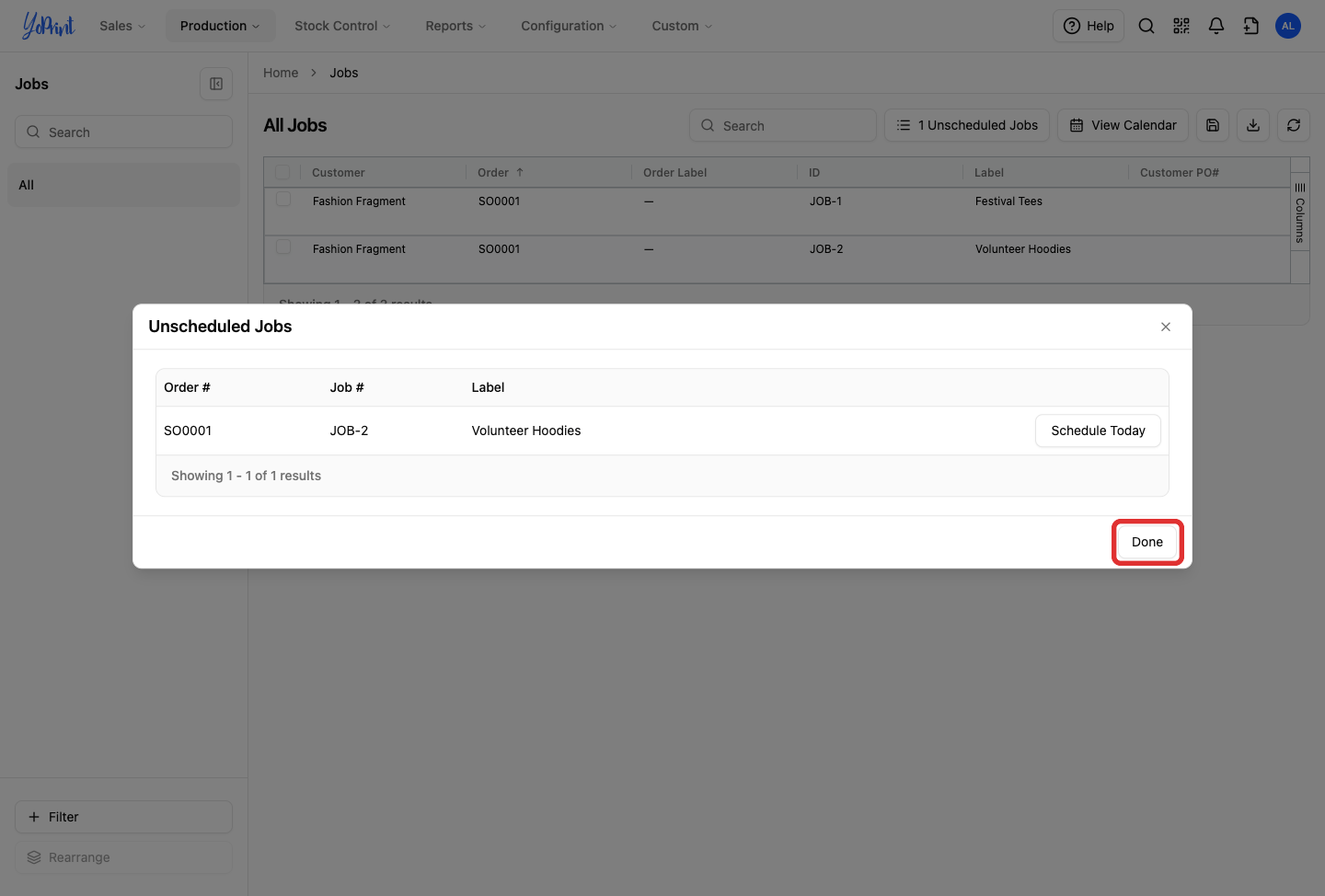
Task: Open the notifications bell icon
Action: click(1216, 26)
